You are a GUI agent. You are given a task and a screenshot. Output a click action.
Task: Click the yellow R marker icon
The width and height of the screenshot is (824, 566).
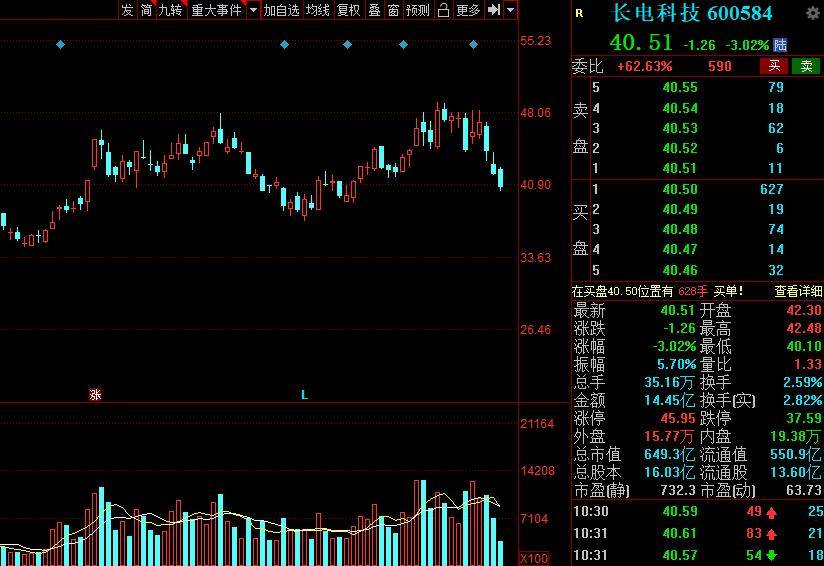579,14
